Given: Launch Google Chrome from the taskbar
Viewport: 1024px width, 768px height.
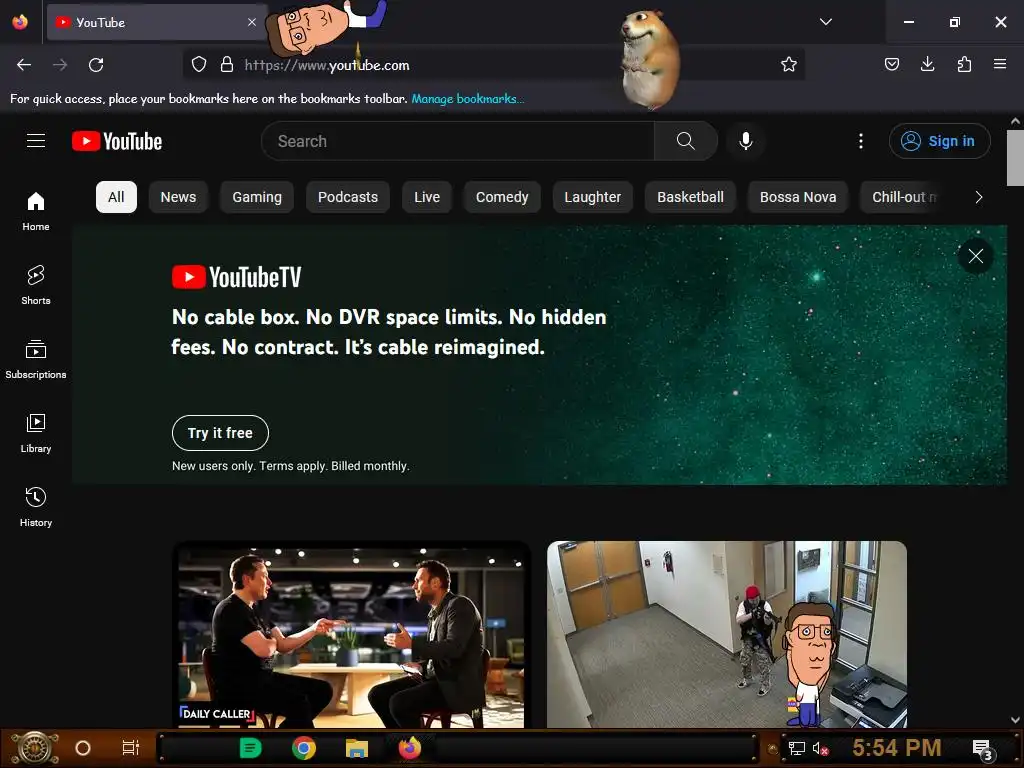Looking at the screenshot, I should [304, 748].
